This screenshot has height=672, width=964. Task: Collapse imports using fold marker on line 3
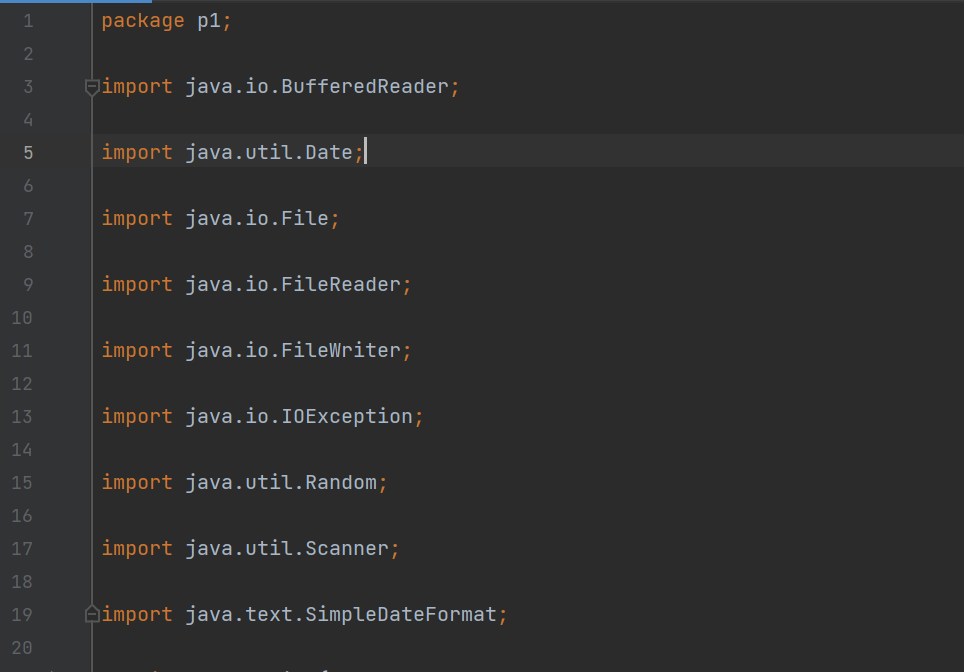coord(92,87)
